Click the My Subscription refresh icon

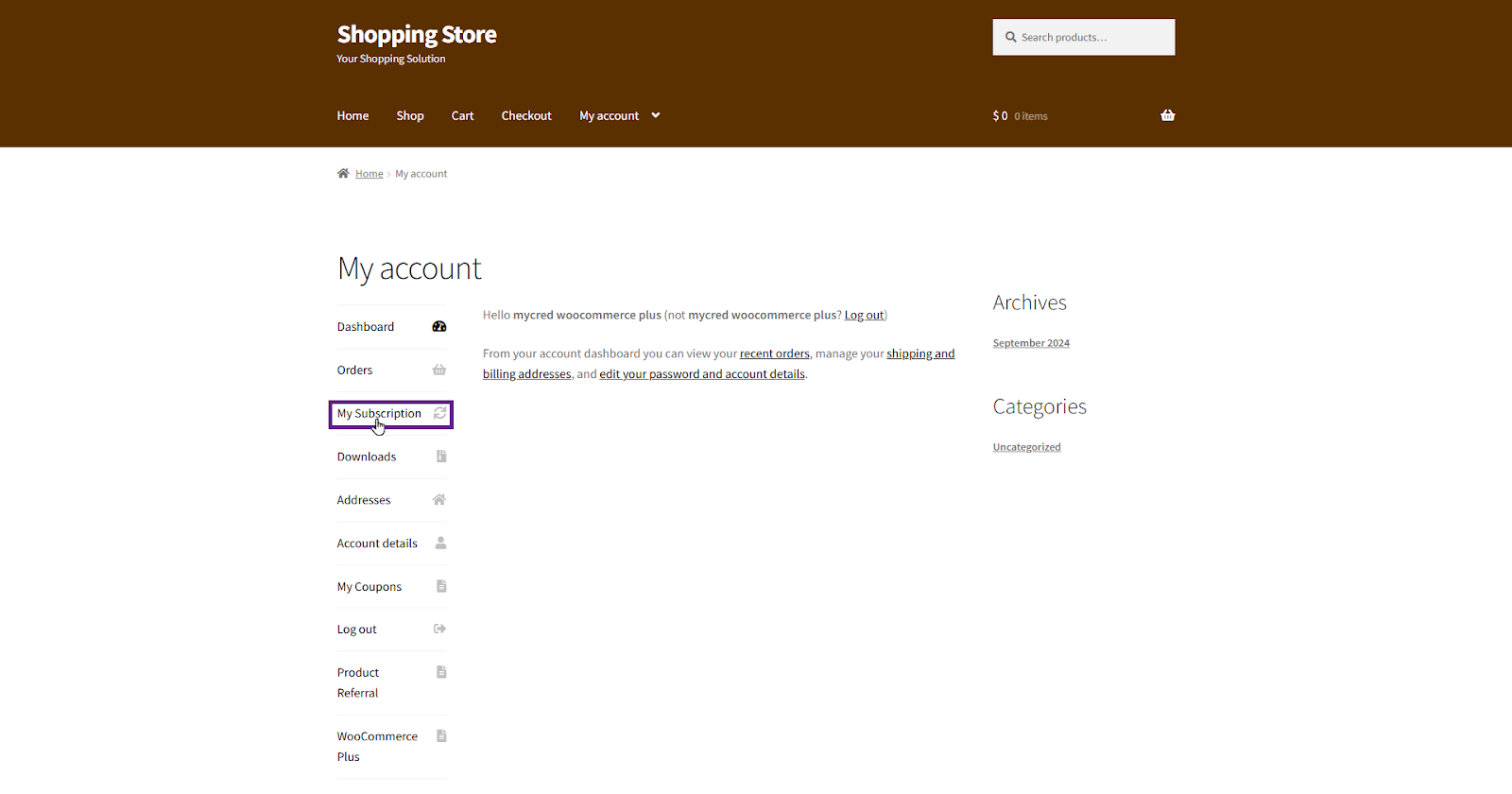click(x=439, y=414)
